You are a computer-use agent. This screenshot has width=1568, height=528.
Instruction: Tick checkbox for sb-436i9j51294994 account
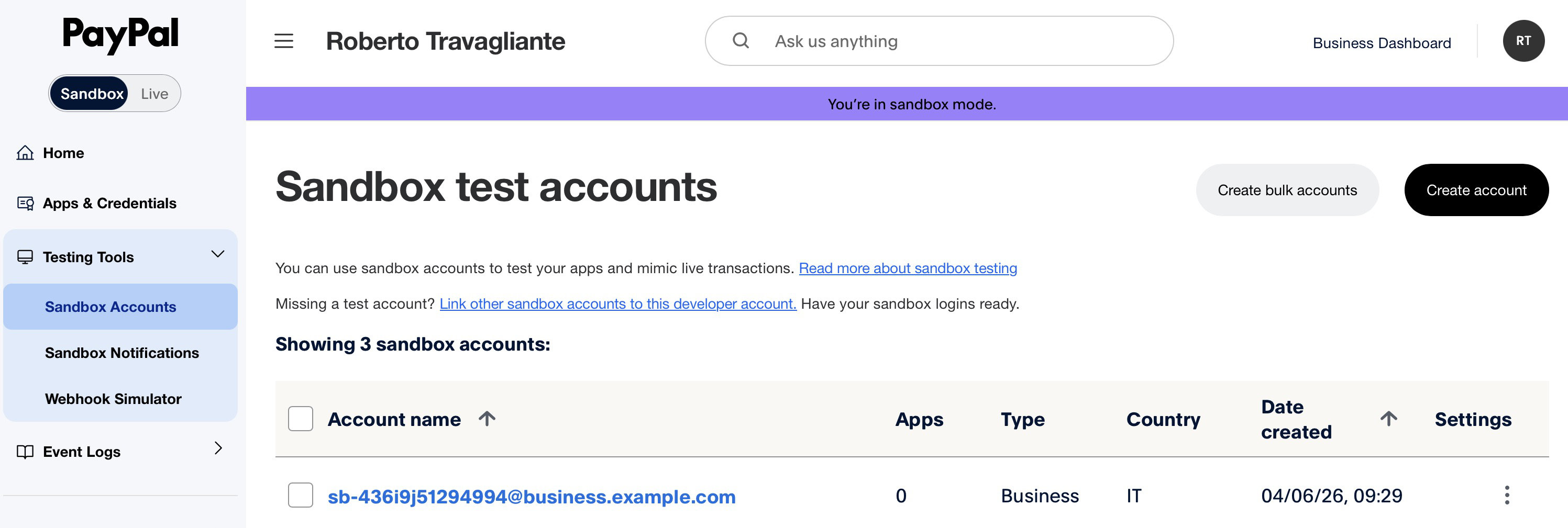pyautogui.click(x=300, y=495)
